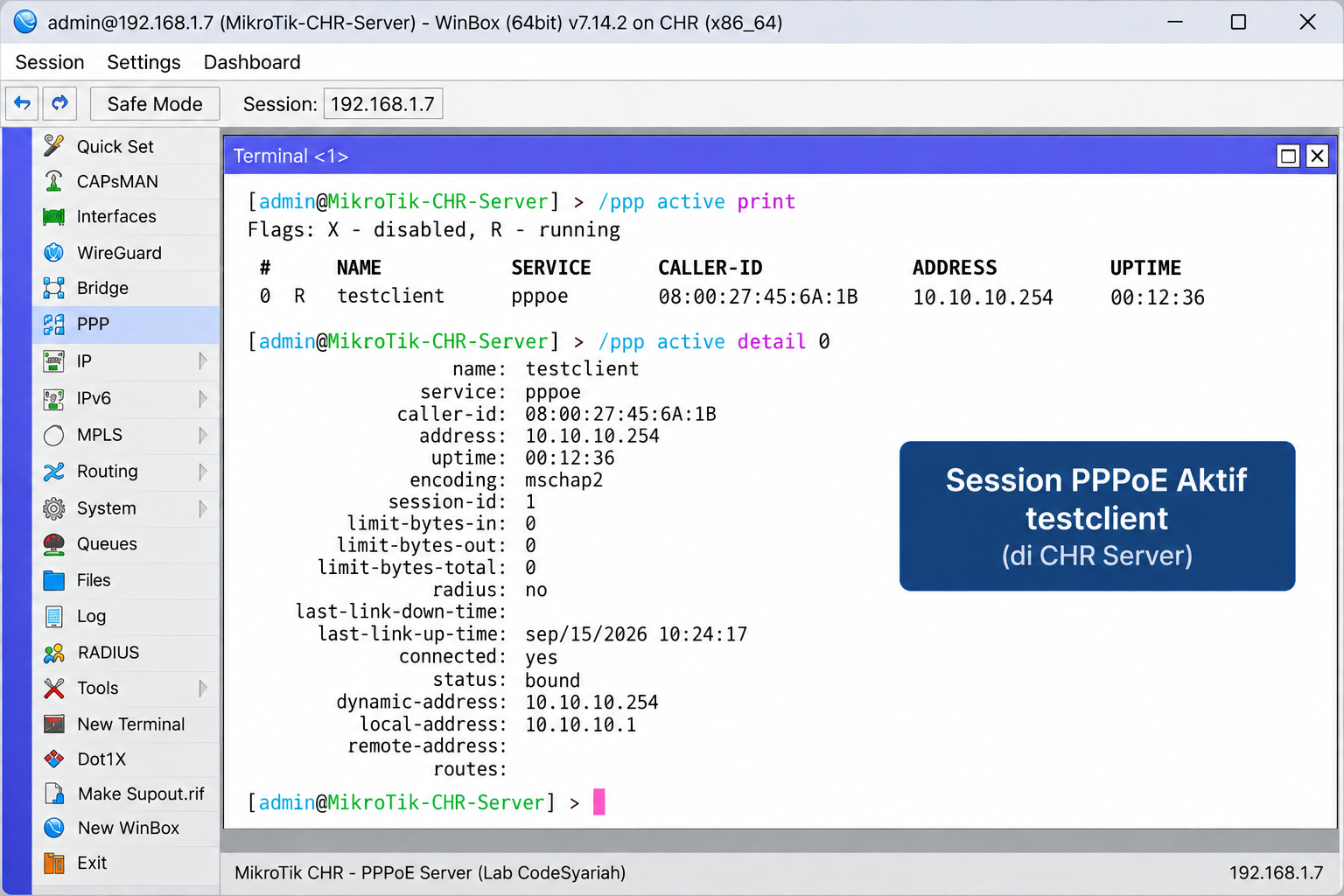Click the RADIUS users icon
The height and width of the screenshot is (896, 1344).
pyautogui.click(x=54, y=653)
